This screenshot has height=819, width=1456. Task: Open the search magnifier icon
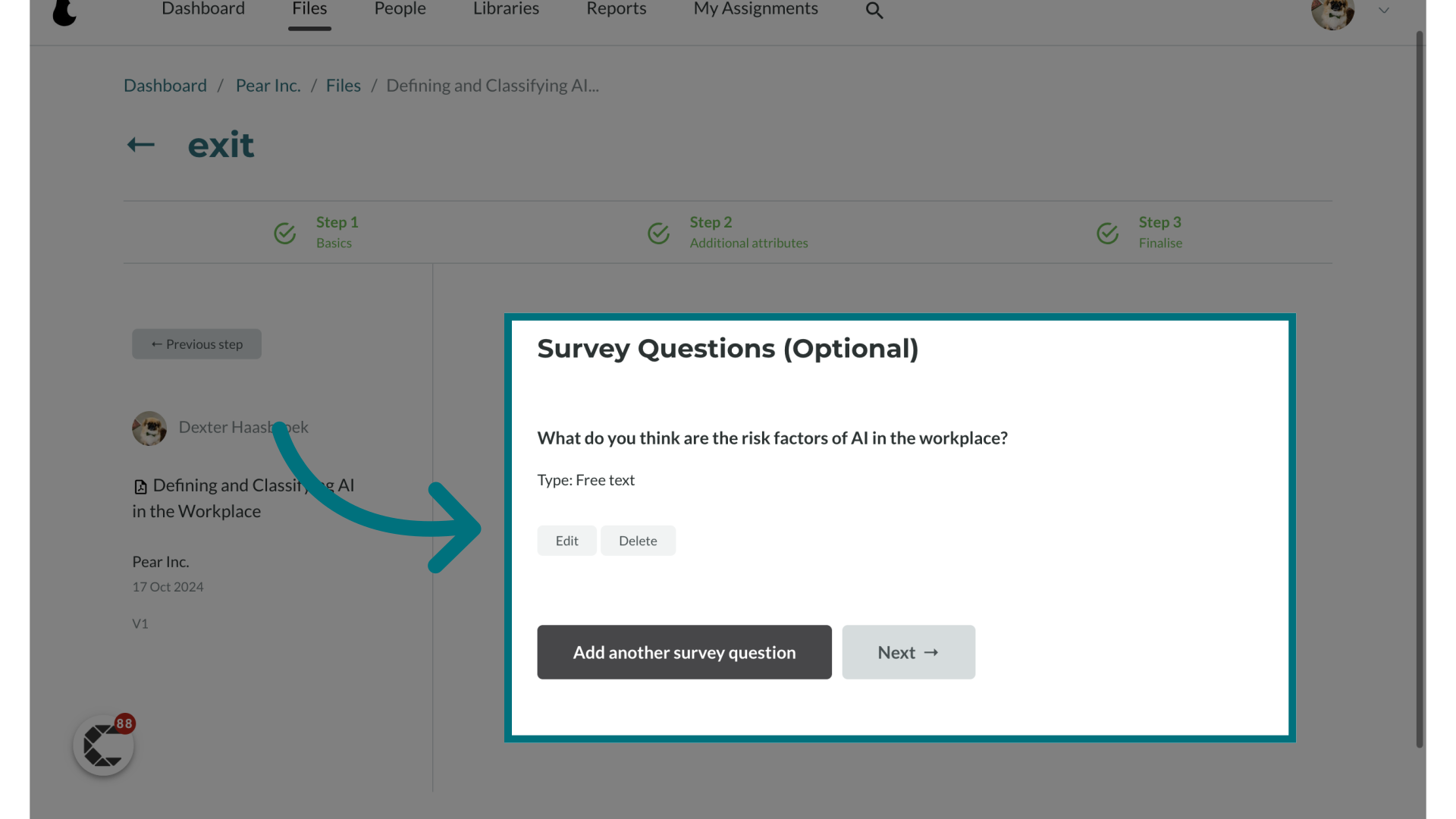(x=874, y=11)
